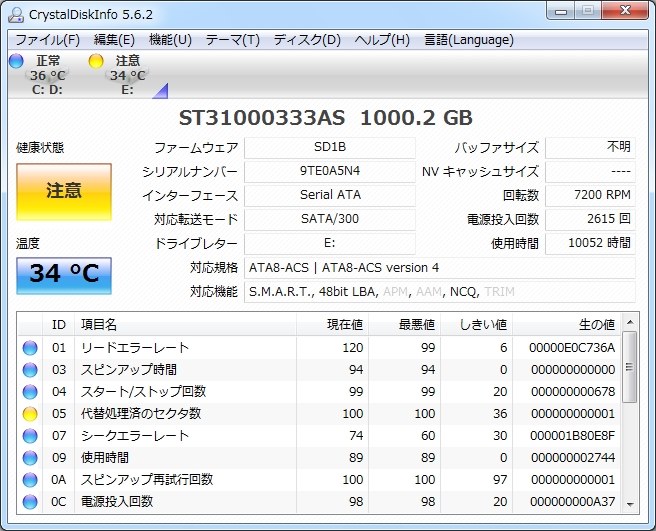656x531 pixels.
Task: Click the status icon for row ID 0C
Action: coord(30,502)
